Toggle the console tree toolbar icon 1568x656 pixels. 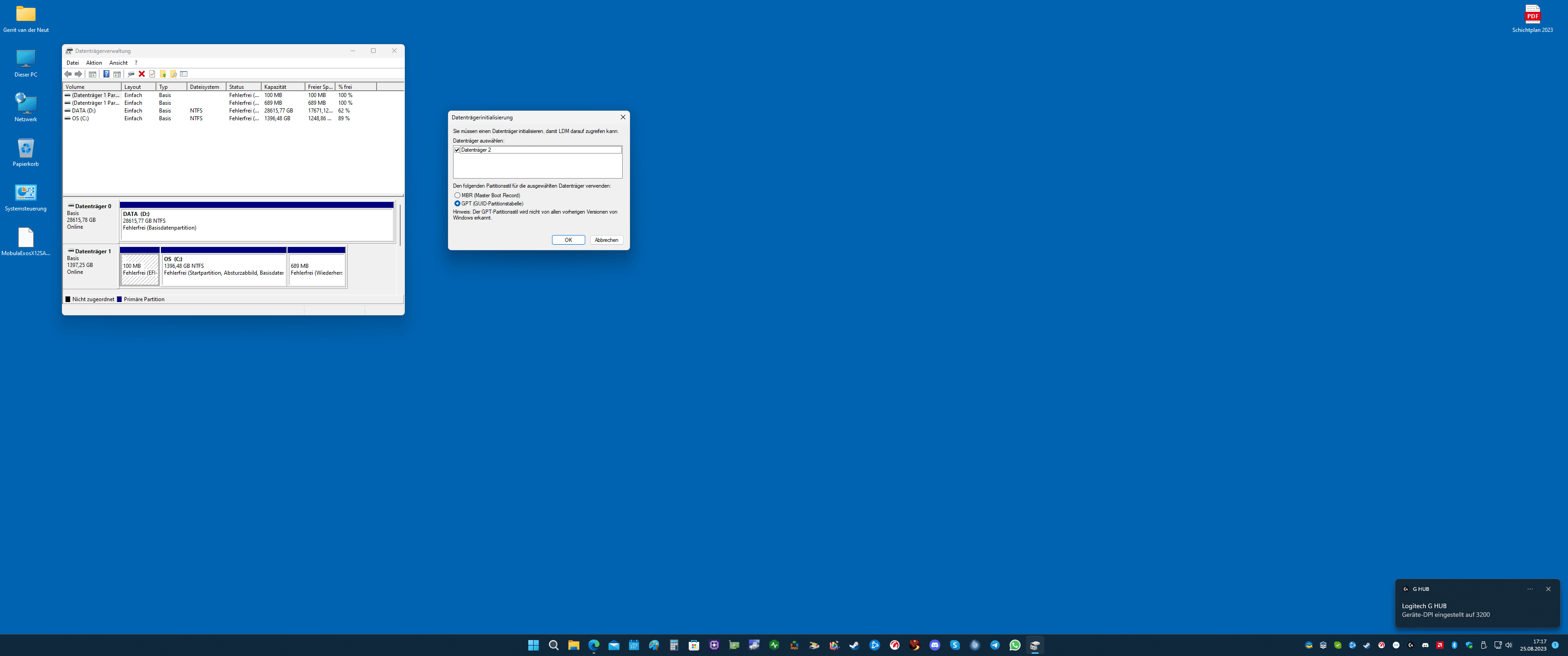pyautogui.click(x=93, y=74)
